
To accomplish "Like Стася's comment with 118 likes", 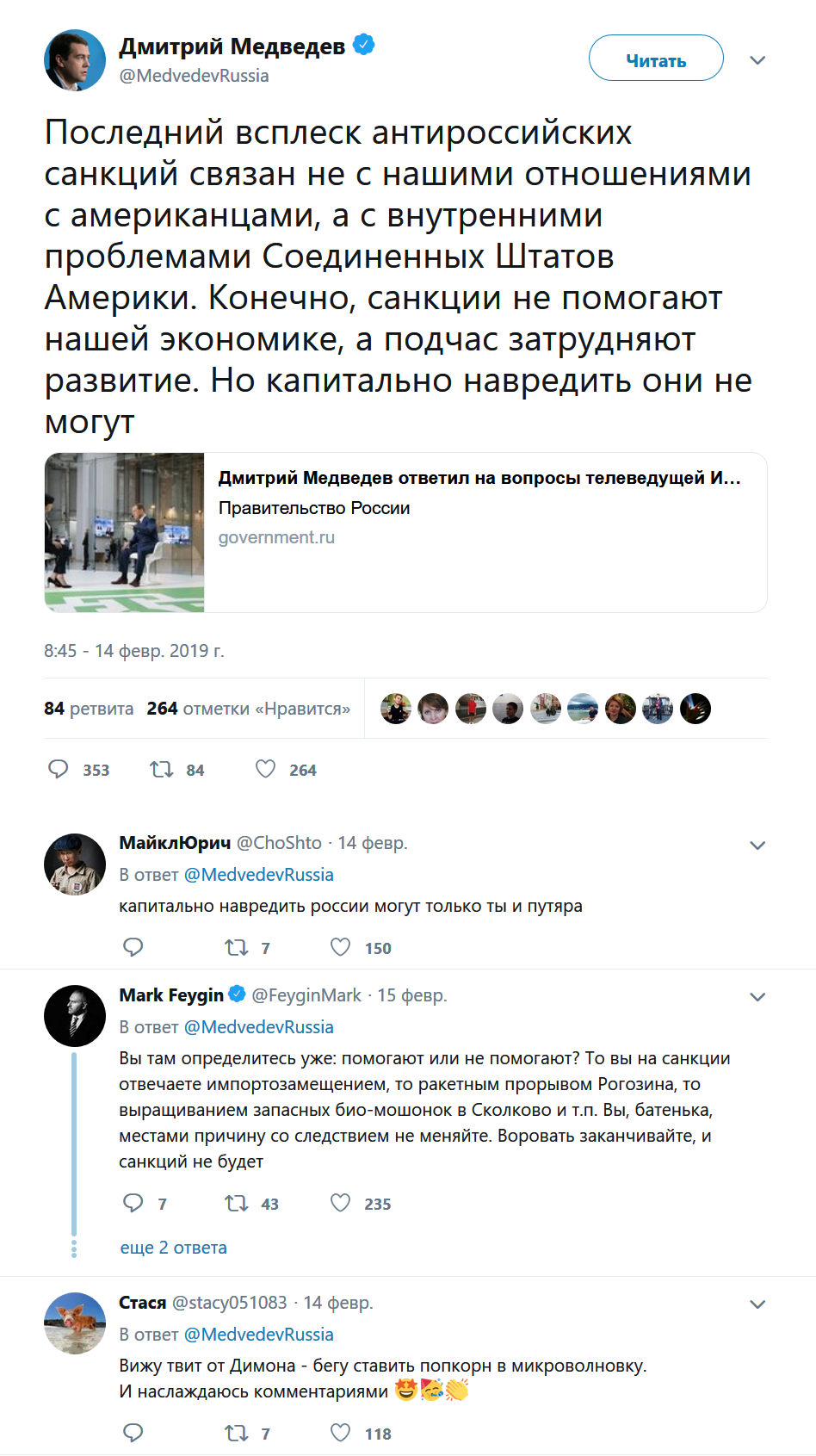I will pos(341,1433).
